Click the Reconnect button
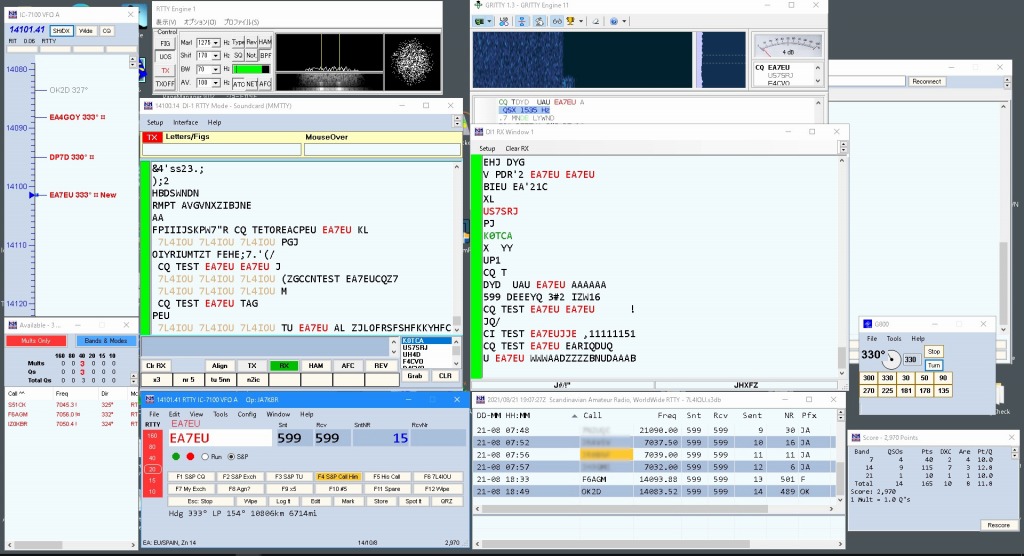The width and height of the screenshot is (1024, 556). [x=927, y=82]
